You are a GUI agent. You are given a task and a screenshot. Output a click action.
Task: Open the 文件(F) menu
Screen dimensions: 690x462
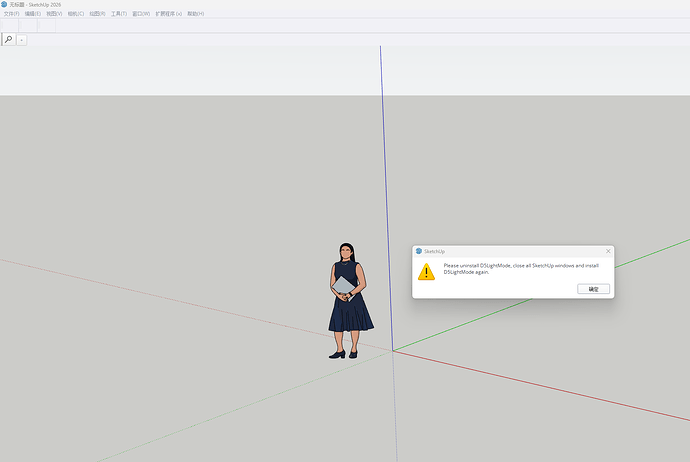11,14
